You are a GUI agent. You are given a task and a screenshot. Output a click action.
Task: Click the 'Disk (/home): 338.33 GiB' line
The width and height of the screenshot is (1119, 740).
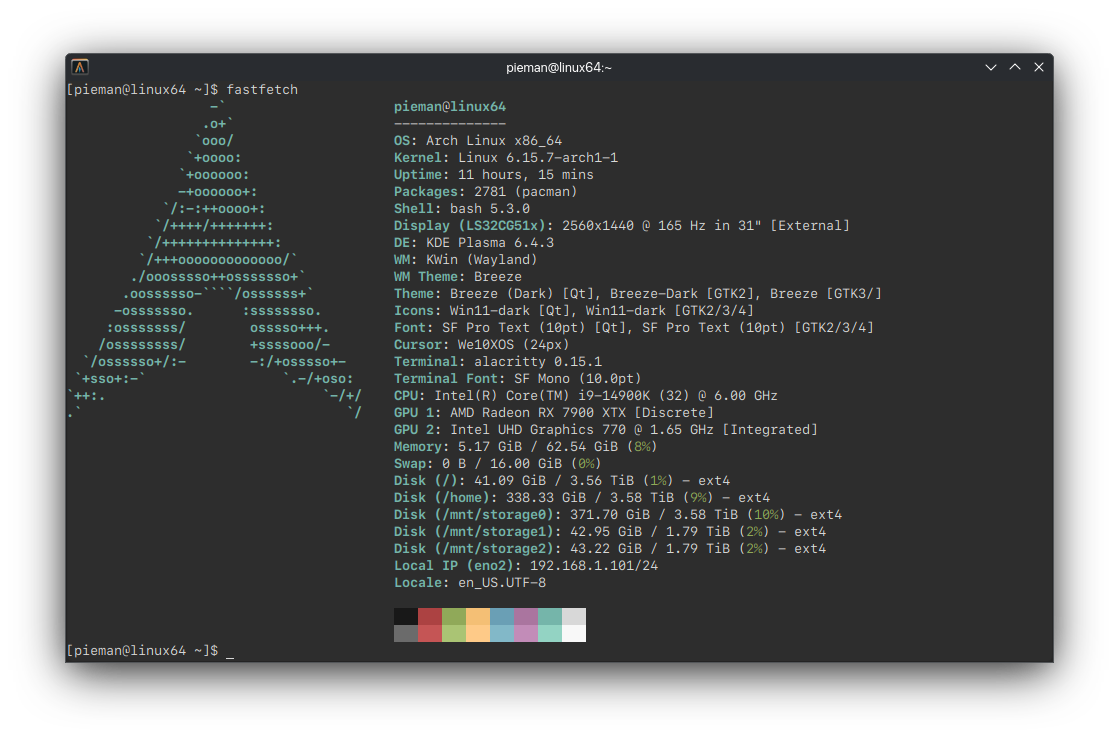tap(582, 498)
